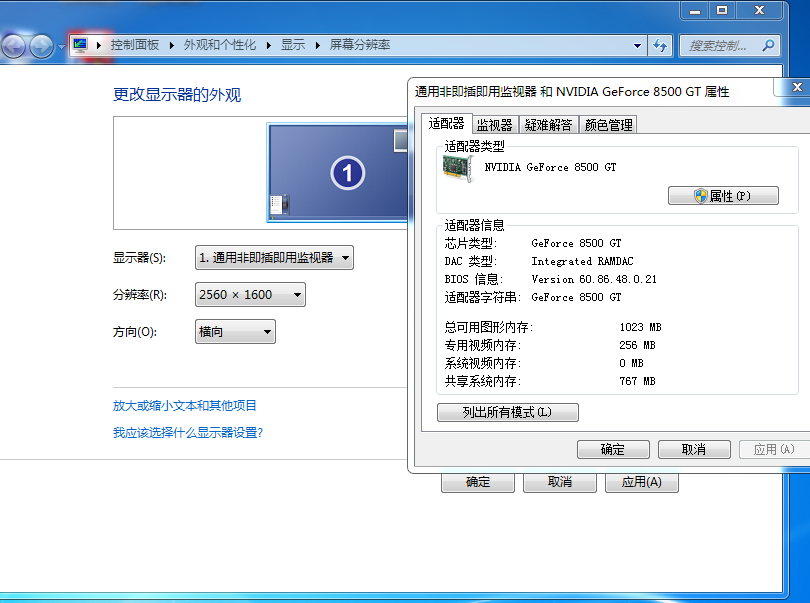Click the Back navigation arrow
810x603 pixels.
(x=14, y=46)
